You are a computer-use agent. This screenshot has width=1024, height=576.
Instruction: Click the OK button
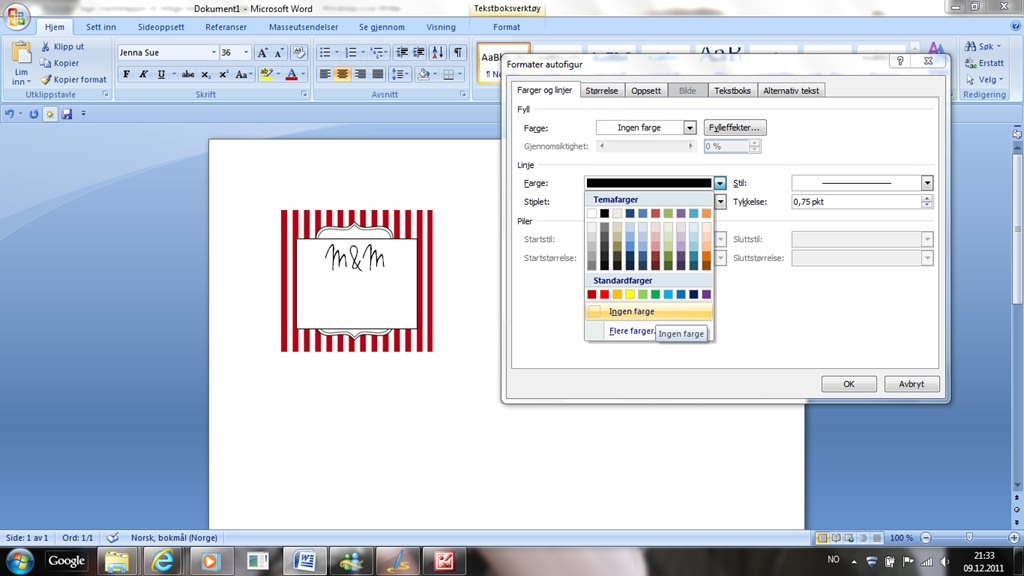click(x=848, y=384)
